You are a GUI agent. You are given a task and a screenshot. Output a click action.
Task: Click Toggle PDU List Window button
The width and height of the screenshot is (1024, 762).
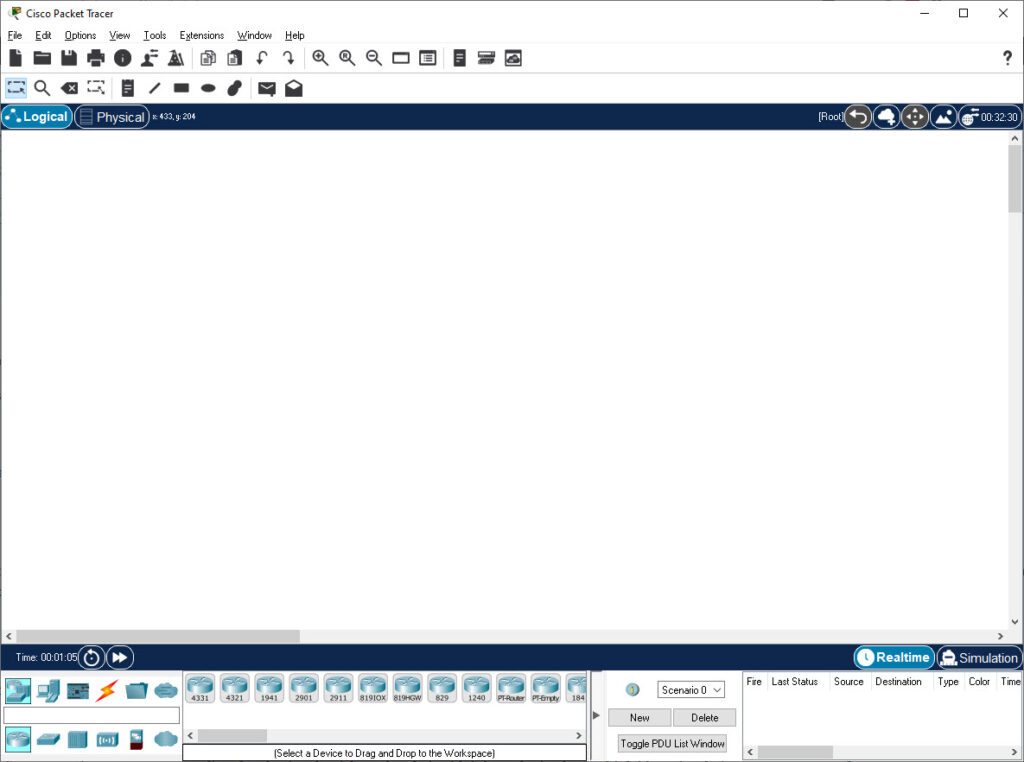click(673, 744)
